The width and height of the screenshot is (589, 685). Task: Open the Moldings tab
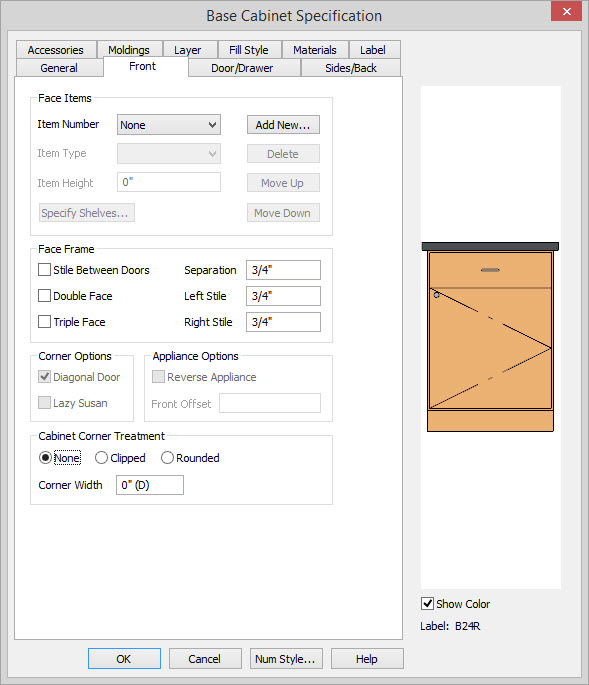pyautogui.click(x=129, y=50)
